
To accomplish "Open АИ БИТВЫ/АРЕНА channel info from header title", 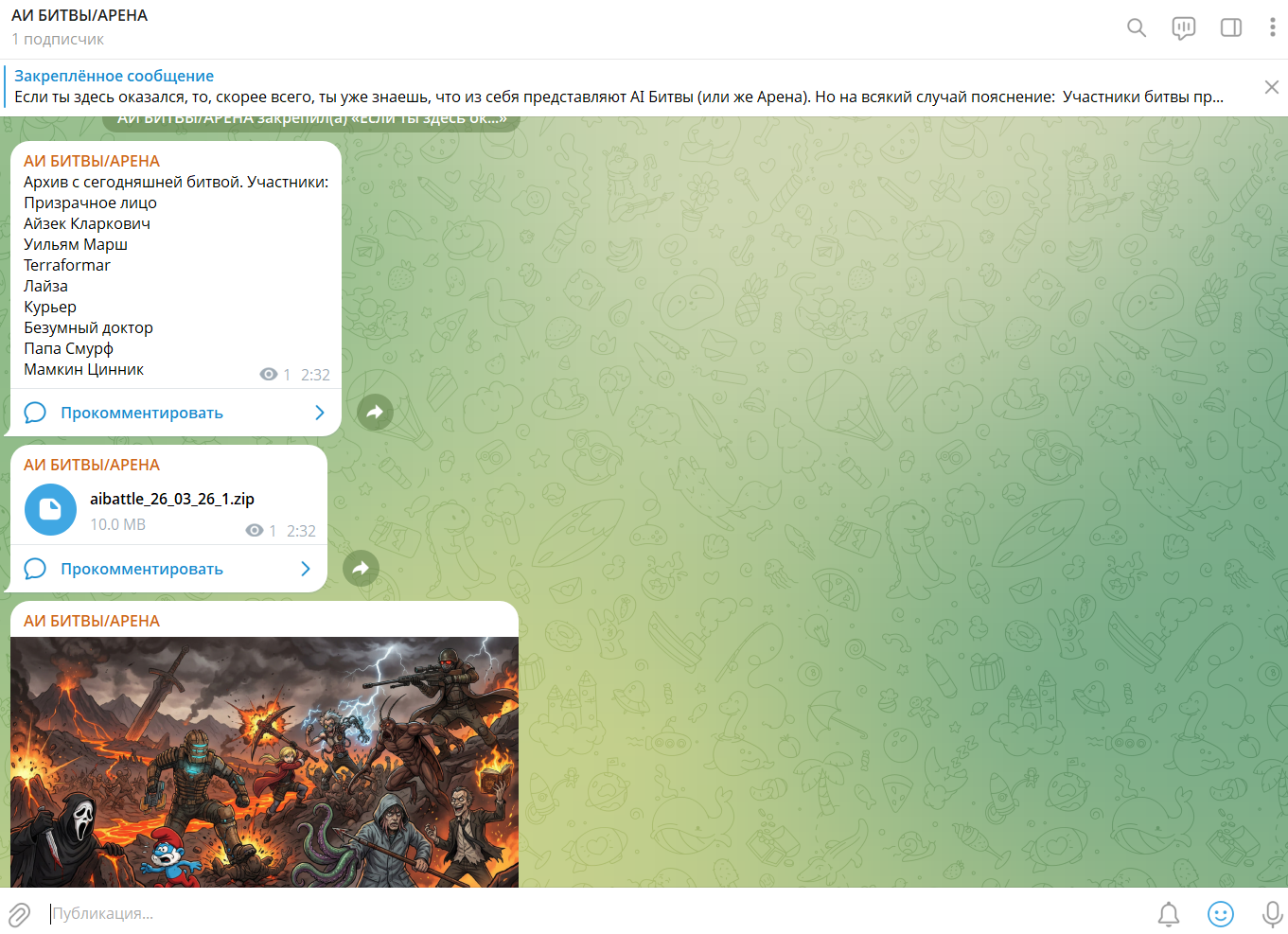I will click(x=79, y=15).
